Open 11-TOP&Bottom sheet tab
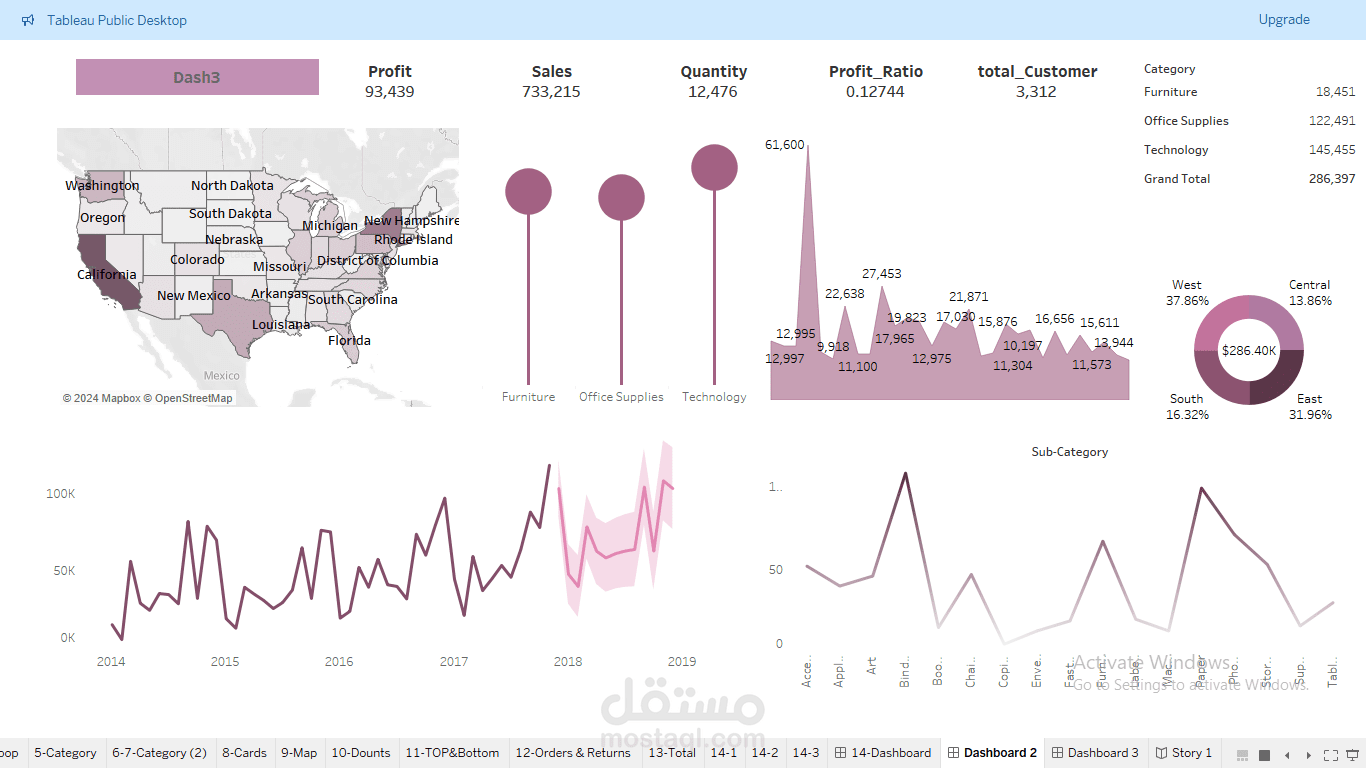 click(452, 753)
